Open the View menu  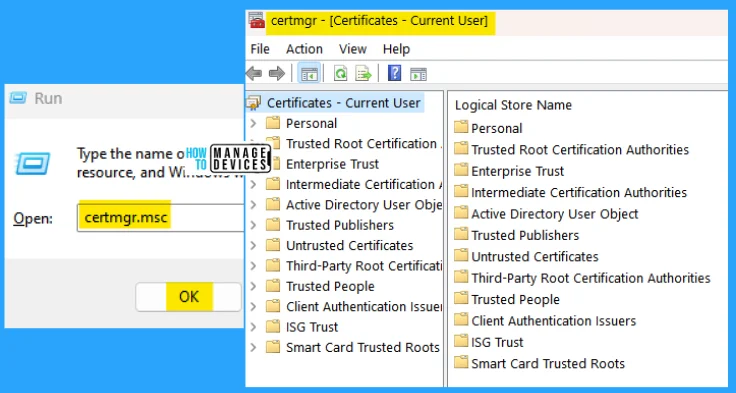(353, 49)
